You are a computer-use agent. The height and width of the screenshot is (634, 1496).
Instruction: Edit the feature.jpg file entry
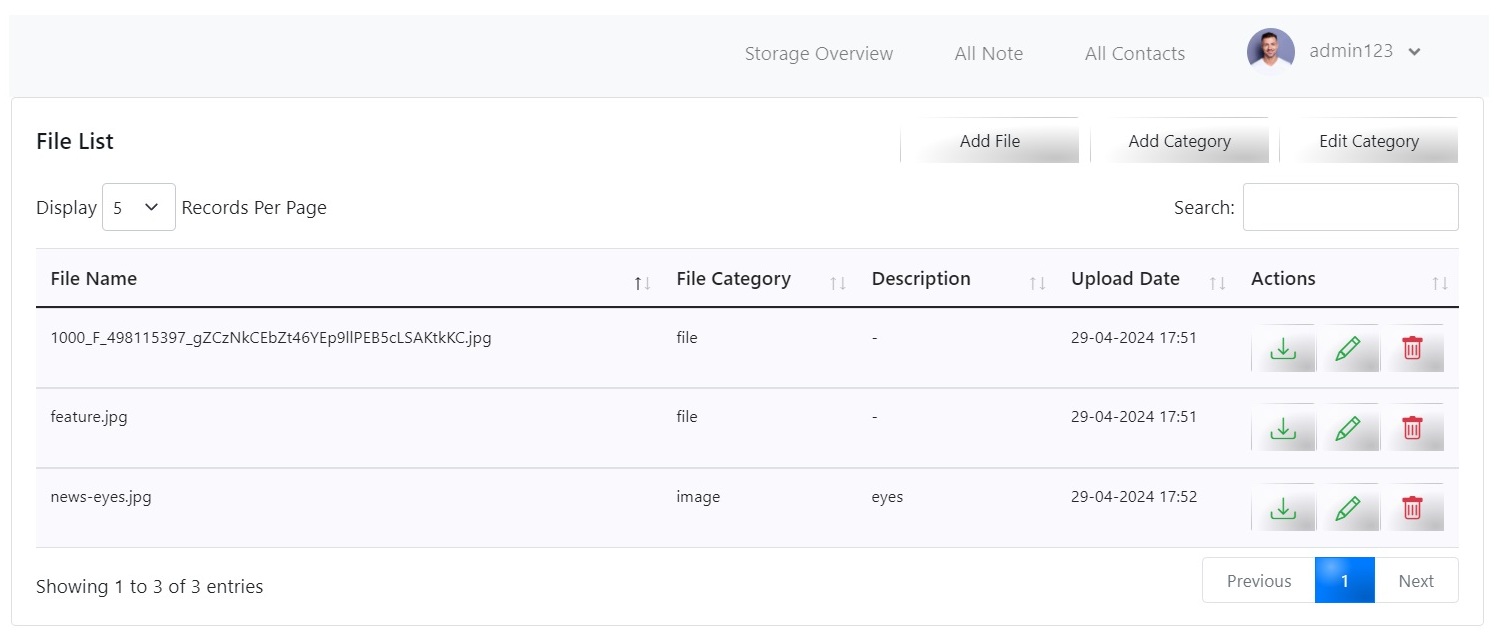[x=1348, y=428]
